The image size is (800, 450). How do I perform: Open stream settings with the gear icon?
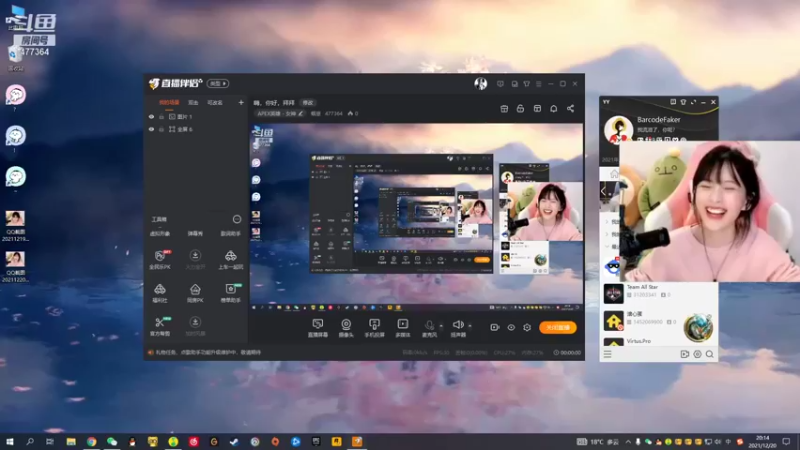[527, 327]
